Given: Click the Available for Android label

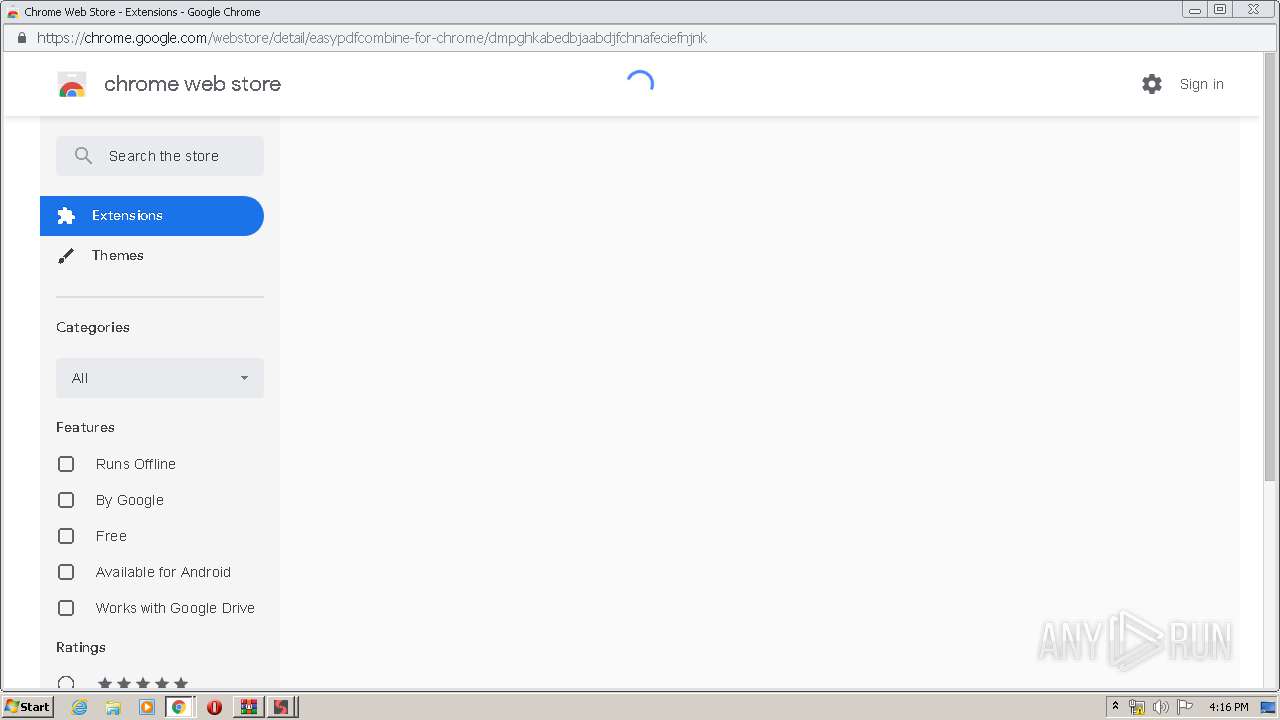Looking at the screenshot, I should tap(163, 572).
